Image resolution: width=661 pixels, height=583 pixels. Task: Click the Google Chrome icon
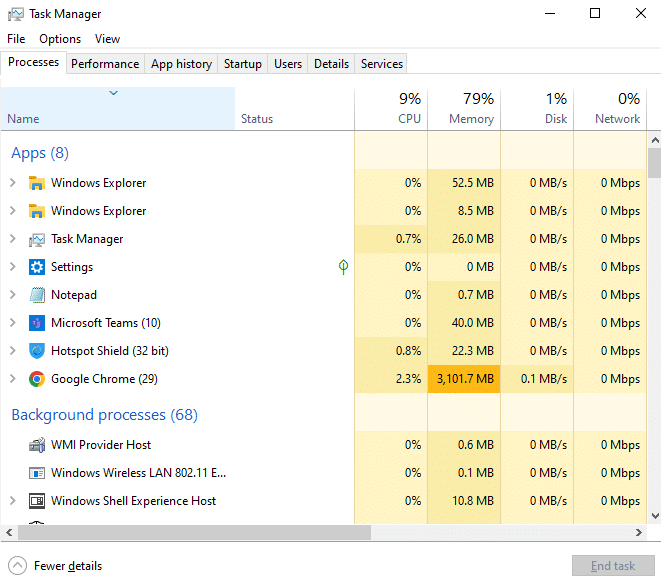tap(37, 379)
